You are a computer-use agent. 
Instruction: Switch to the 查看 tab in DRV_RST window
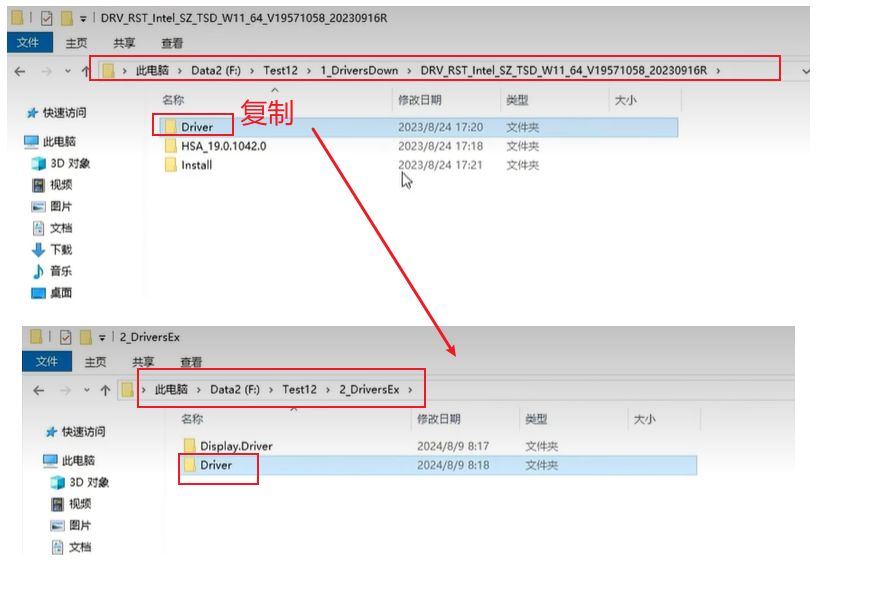(172, 43)
